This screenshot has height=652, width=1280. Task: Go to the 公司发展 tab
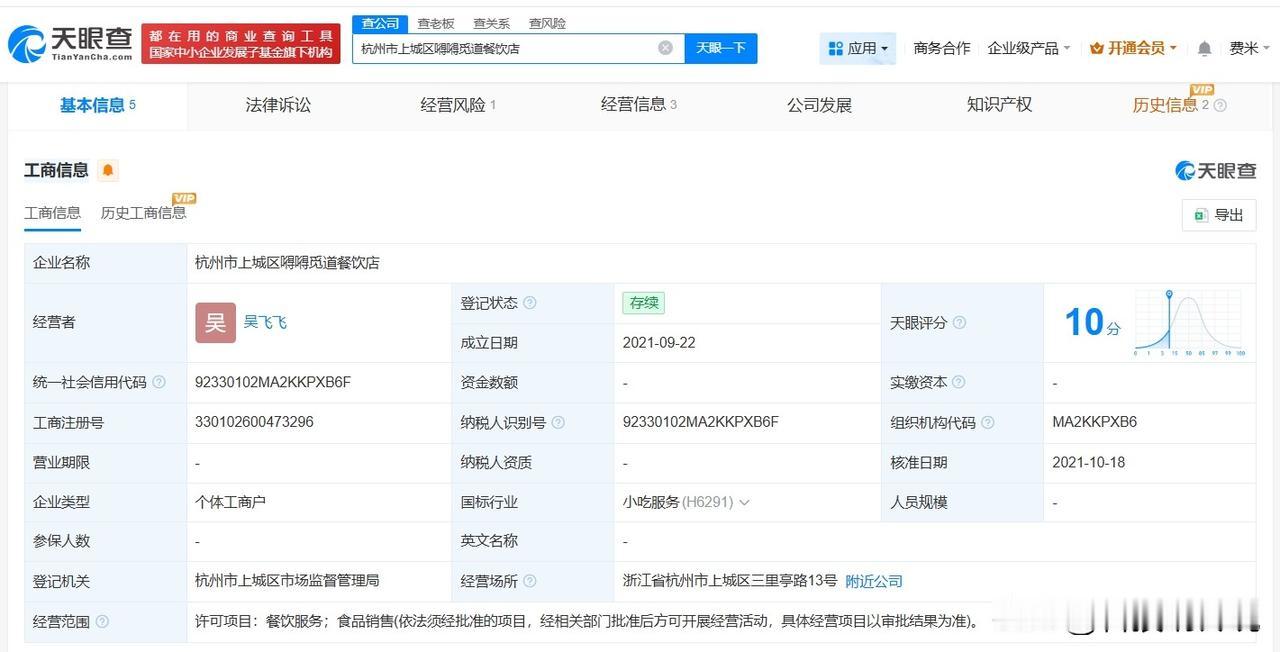point(819,105)
